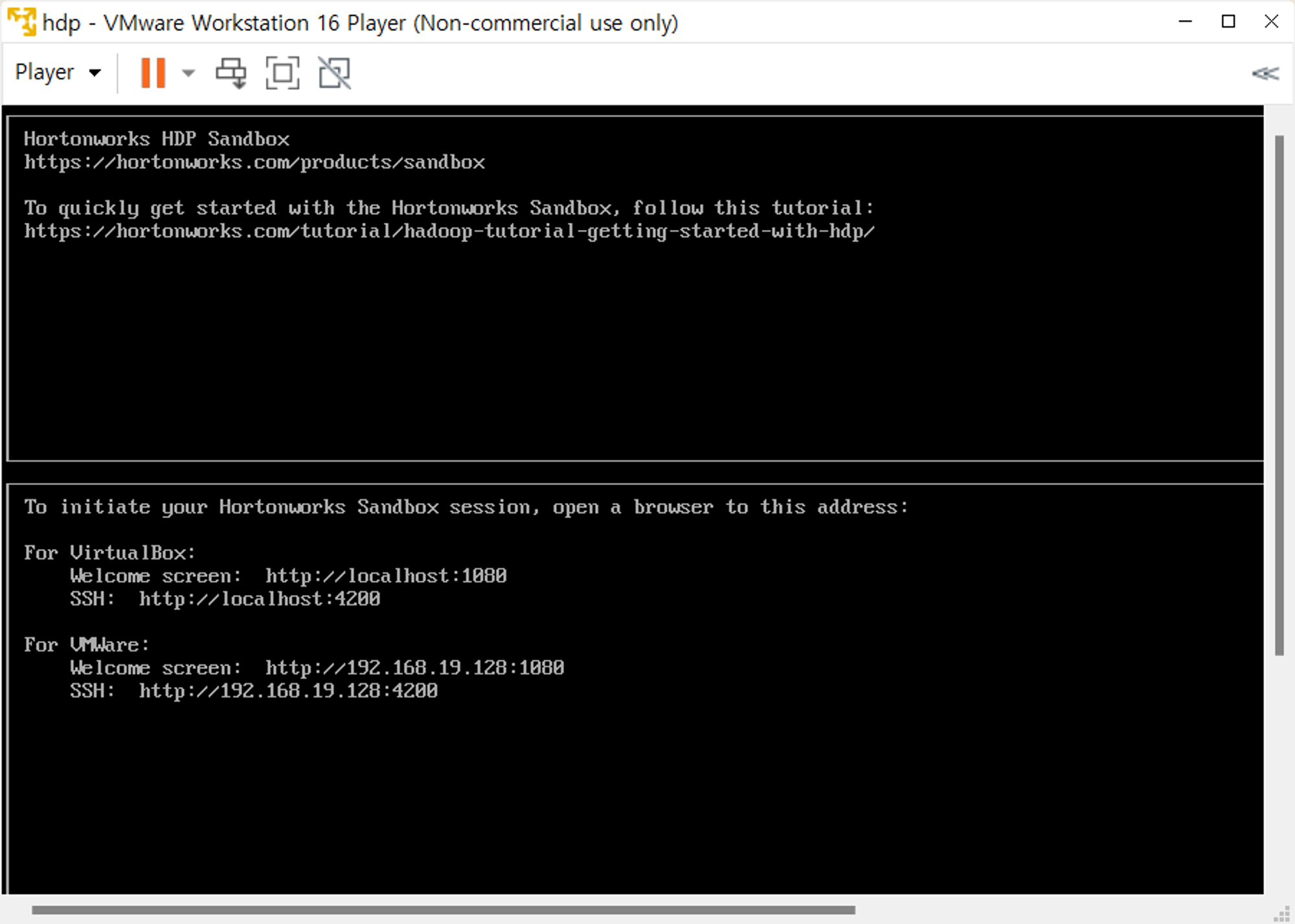Expand the power options dropdown arrow

pyautogui.click(x=188, y=73)
